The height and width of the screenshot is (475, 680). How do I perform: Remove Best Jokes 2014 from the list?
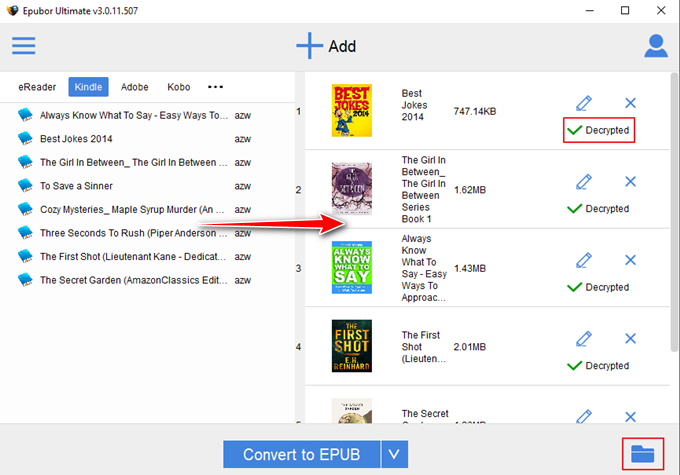630,103
